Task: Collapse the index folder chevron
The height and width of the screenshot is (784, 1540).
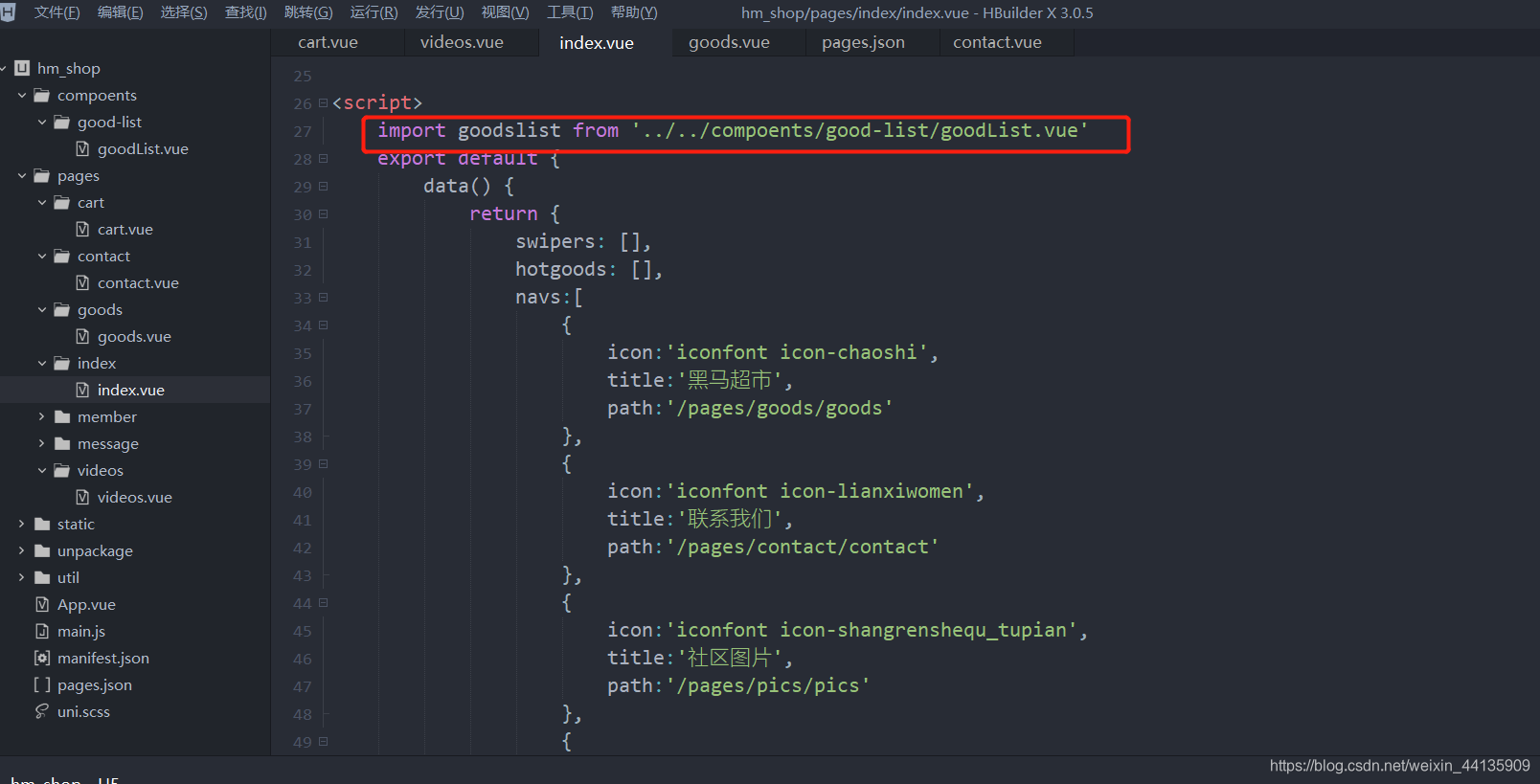Action: (42, 364)
